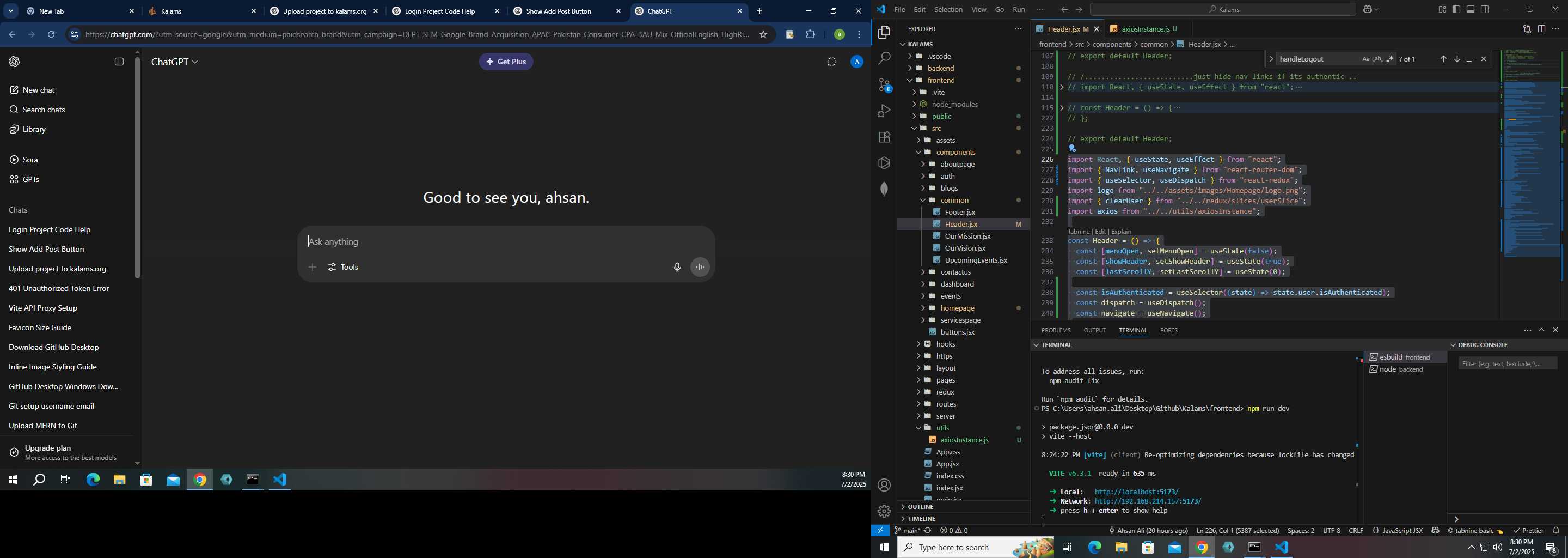Toggle the Primary Side Bar in VS Code

point(1456,10)
